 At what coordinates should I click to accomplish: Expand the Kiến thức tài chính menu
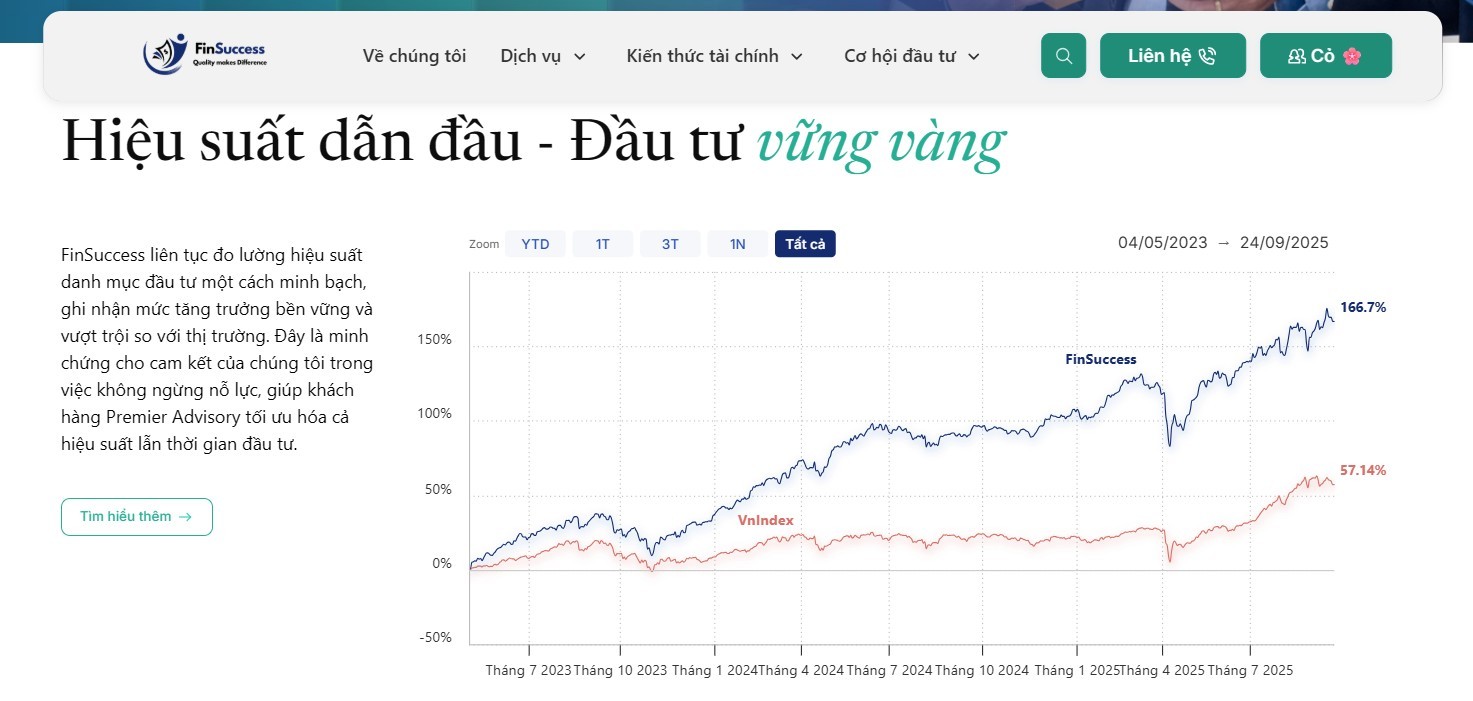[x=715, y=56]
